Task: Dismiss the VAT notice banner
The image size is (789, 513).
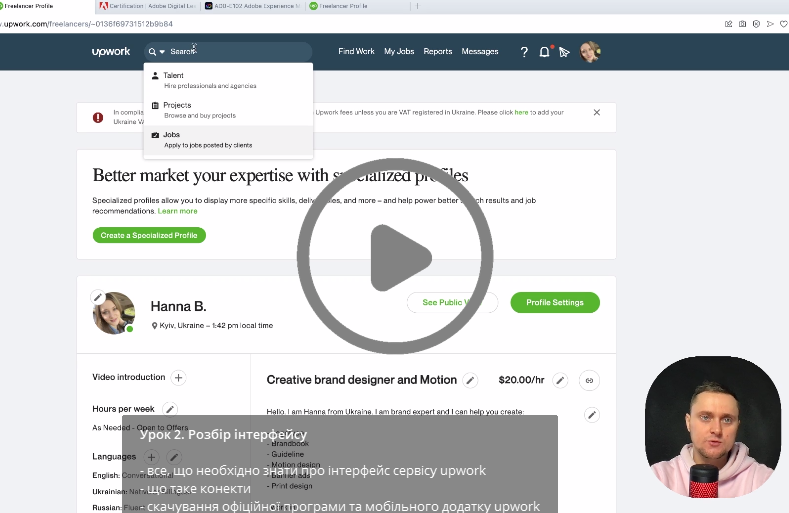Action: click(597, 112)
